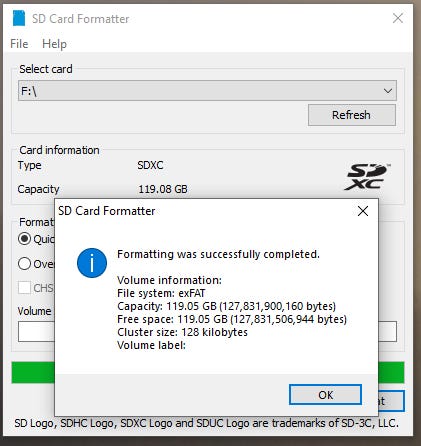The width and height of the screenshot is (421, 446).
Task: Click the SD Card Formatter app icon
Action: point(19,18)
